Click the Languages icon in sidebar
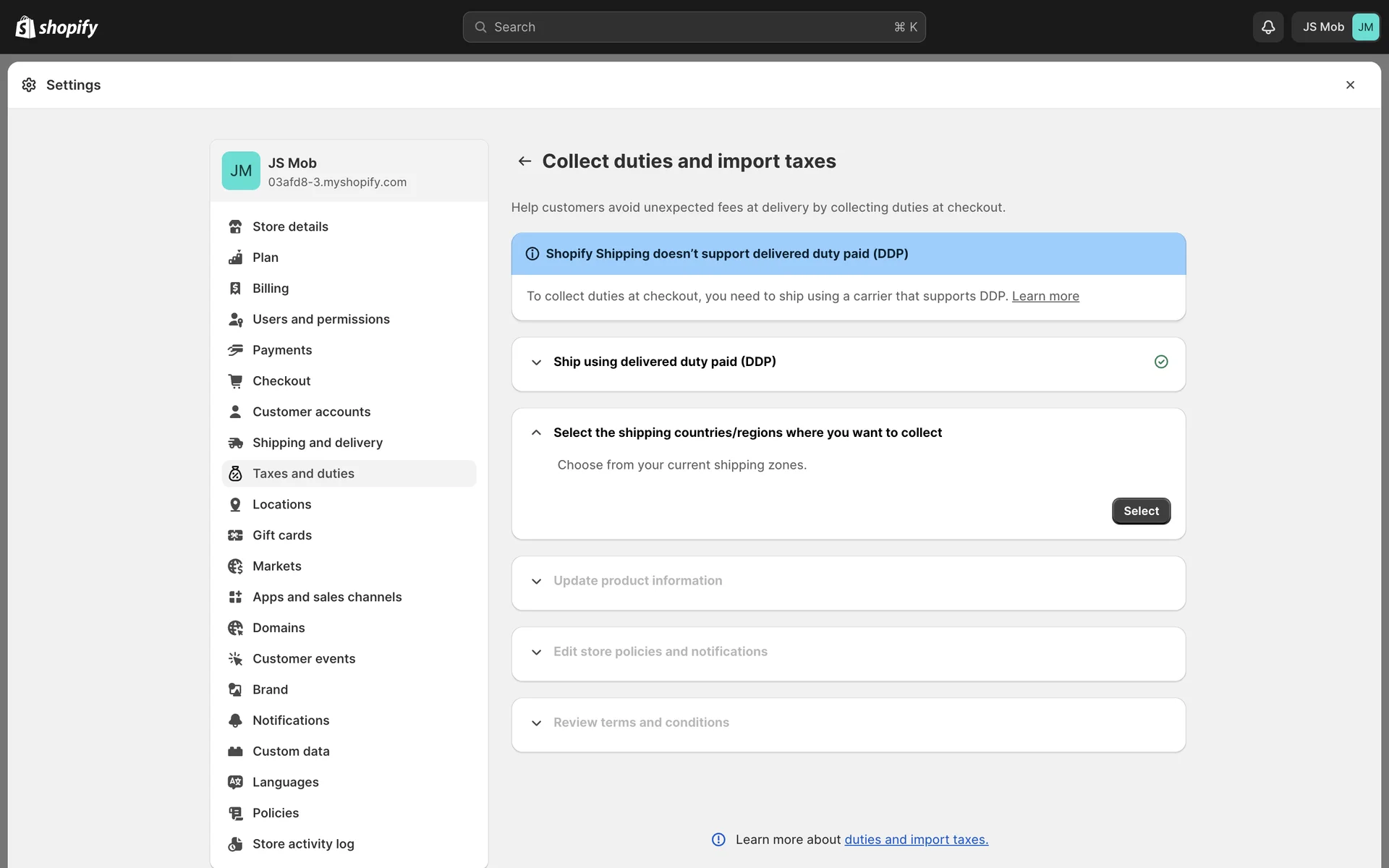Screen dimensions: 1389x868 [235, 782]
